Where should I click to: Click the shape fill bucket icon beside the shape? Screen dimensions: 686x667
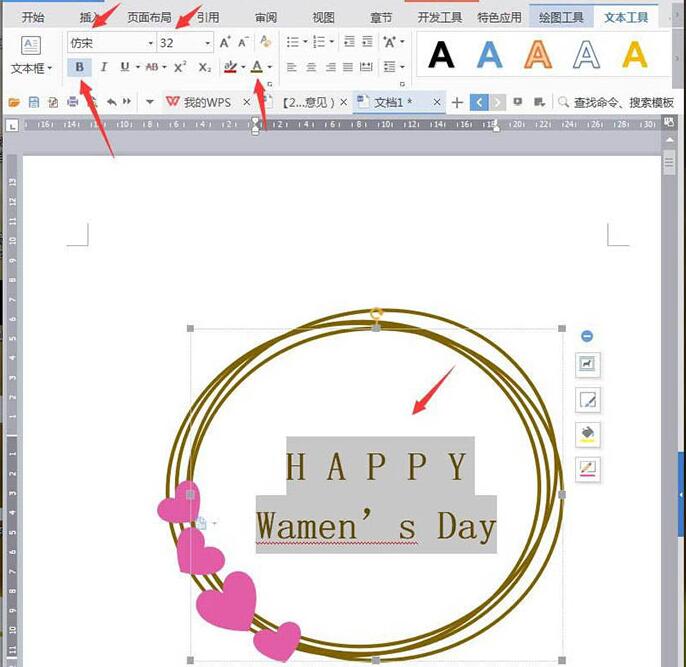pos(588,434)
